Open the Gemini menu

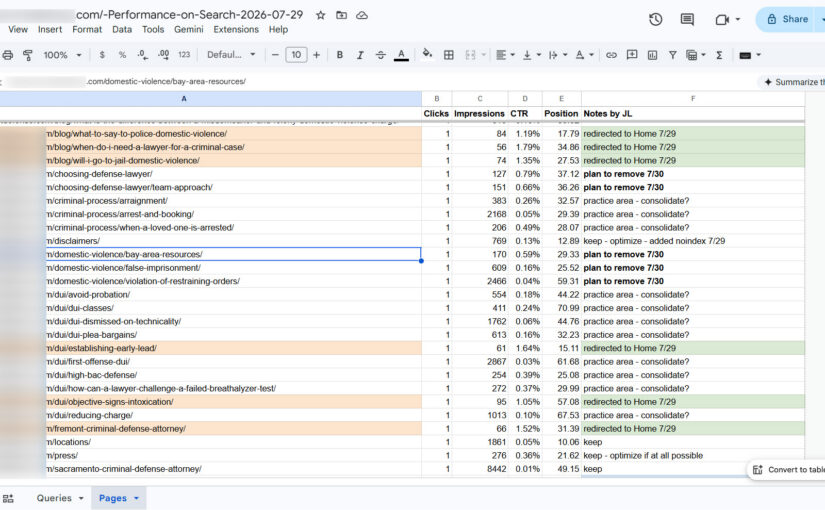[189, 29]
